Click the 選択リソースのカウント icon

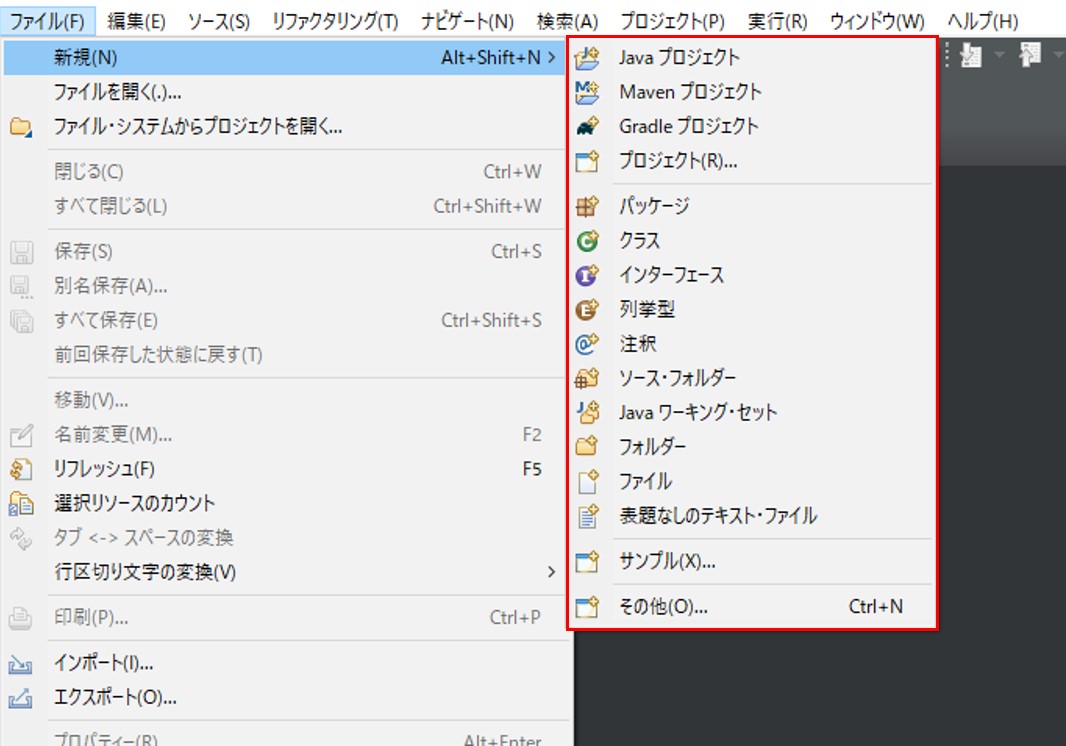click(x=20, y=504)
